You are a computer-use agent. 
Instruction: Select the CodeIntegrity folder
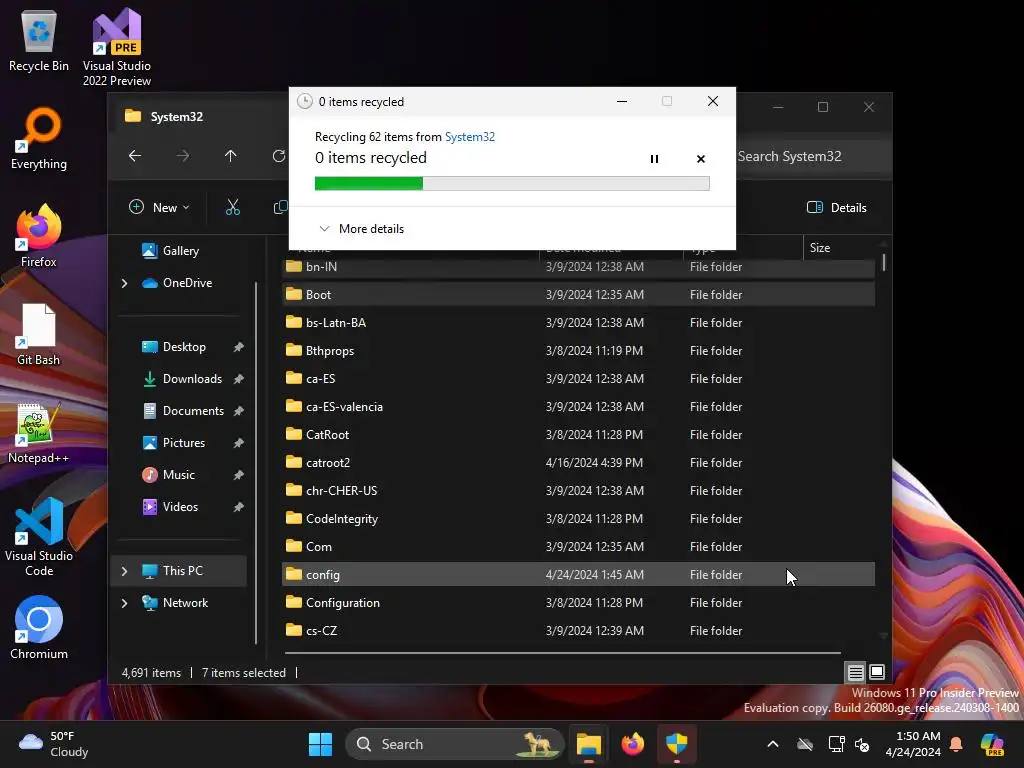[578, 519]
